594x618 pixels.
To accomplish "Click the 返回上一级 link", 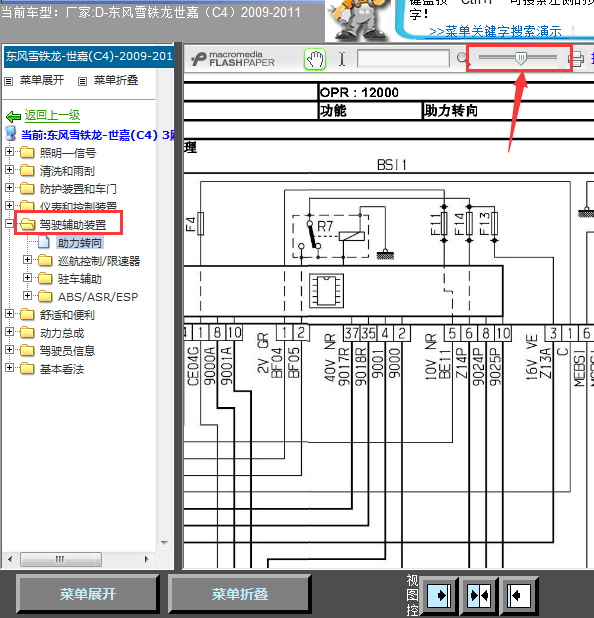I will click(x=52, y=115).
